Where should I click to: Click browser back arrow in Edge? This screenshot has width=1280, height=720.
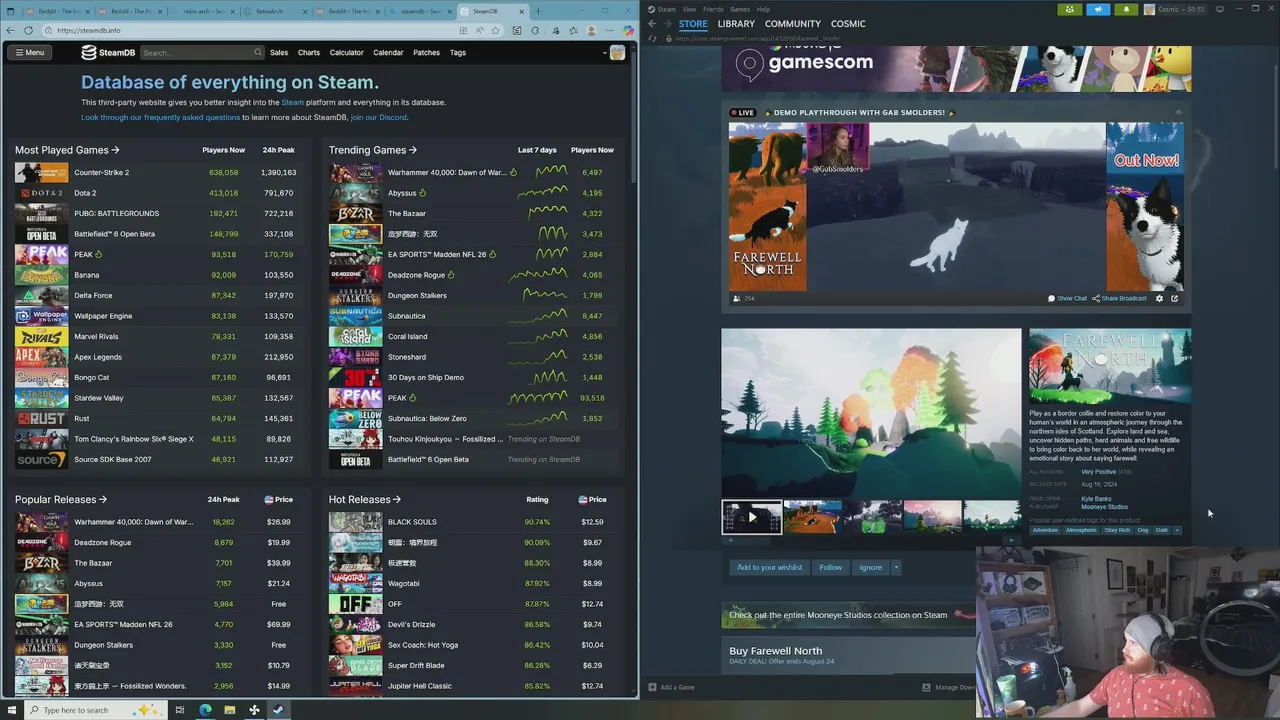pos(11,30)
